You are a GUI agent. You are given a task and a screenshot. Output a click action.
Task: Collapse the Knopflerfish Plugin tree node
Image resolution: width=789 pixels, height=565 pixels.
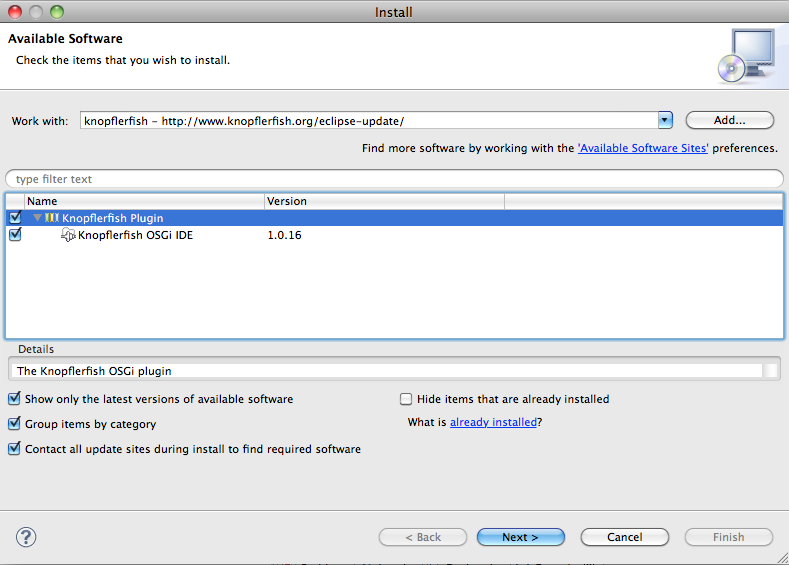point(37,217)
